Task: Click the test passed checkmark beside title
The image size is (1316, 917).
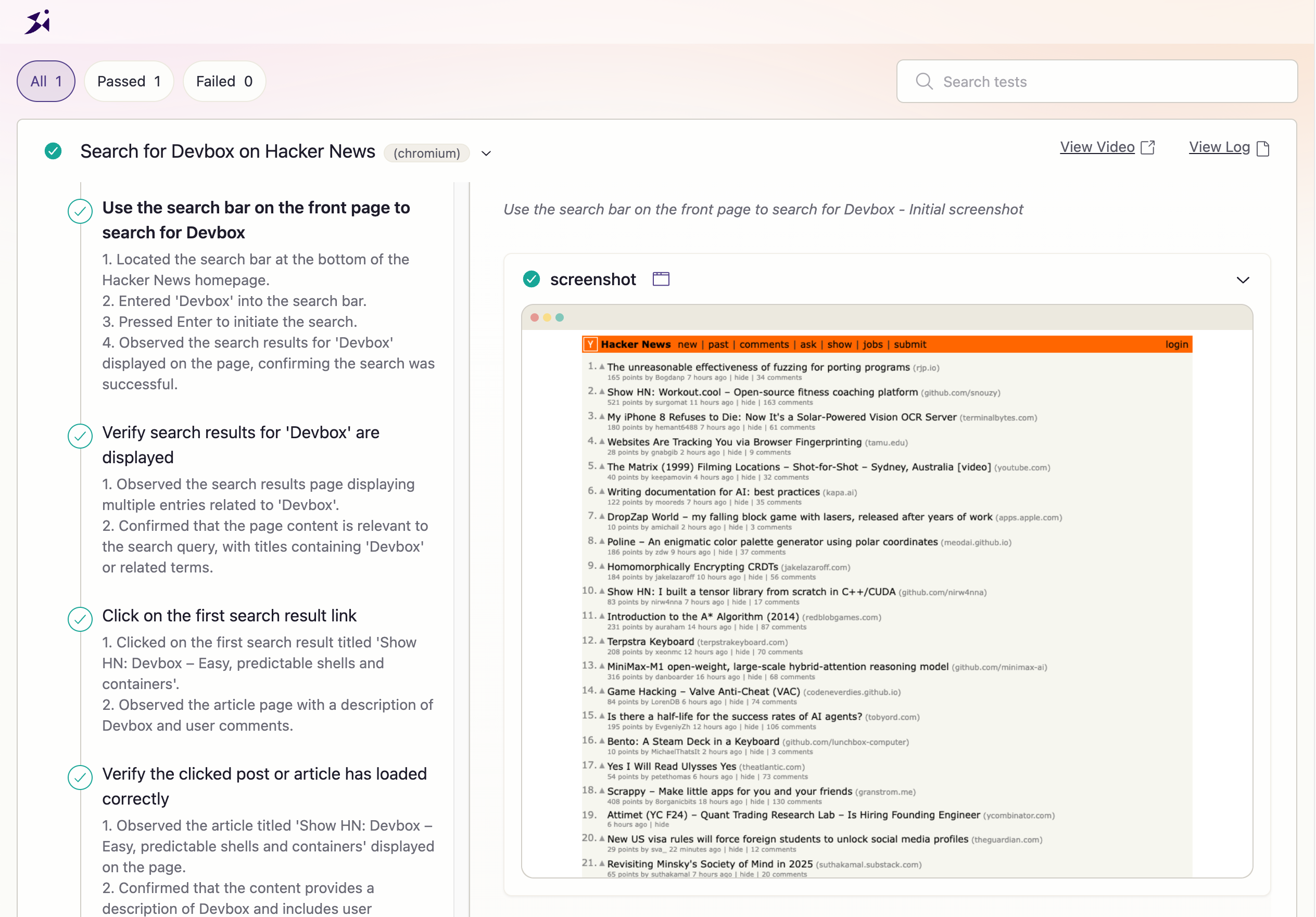Action: (x=53, y=151)
